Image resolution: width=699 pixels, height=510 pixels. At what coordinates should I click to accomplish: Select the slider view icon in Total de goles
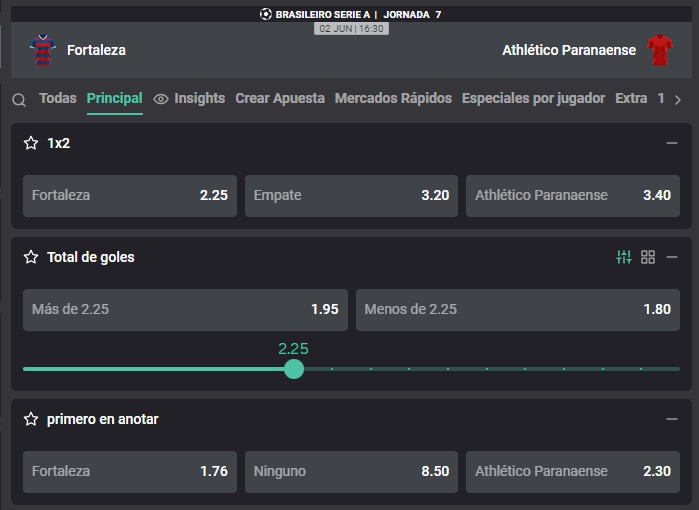(624, 257)
